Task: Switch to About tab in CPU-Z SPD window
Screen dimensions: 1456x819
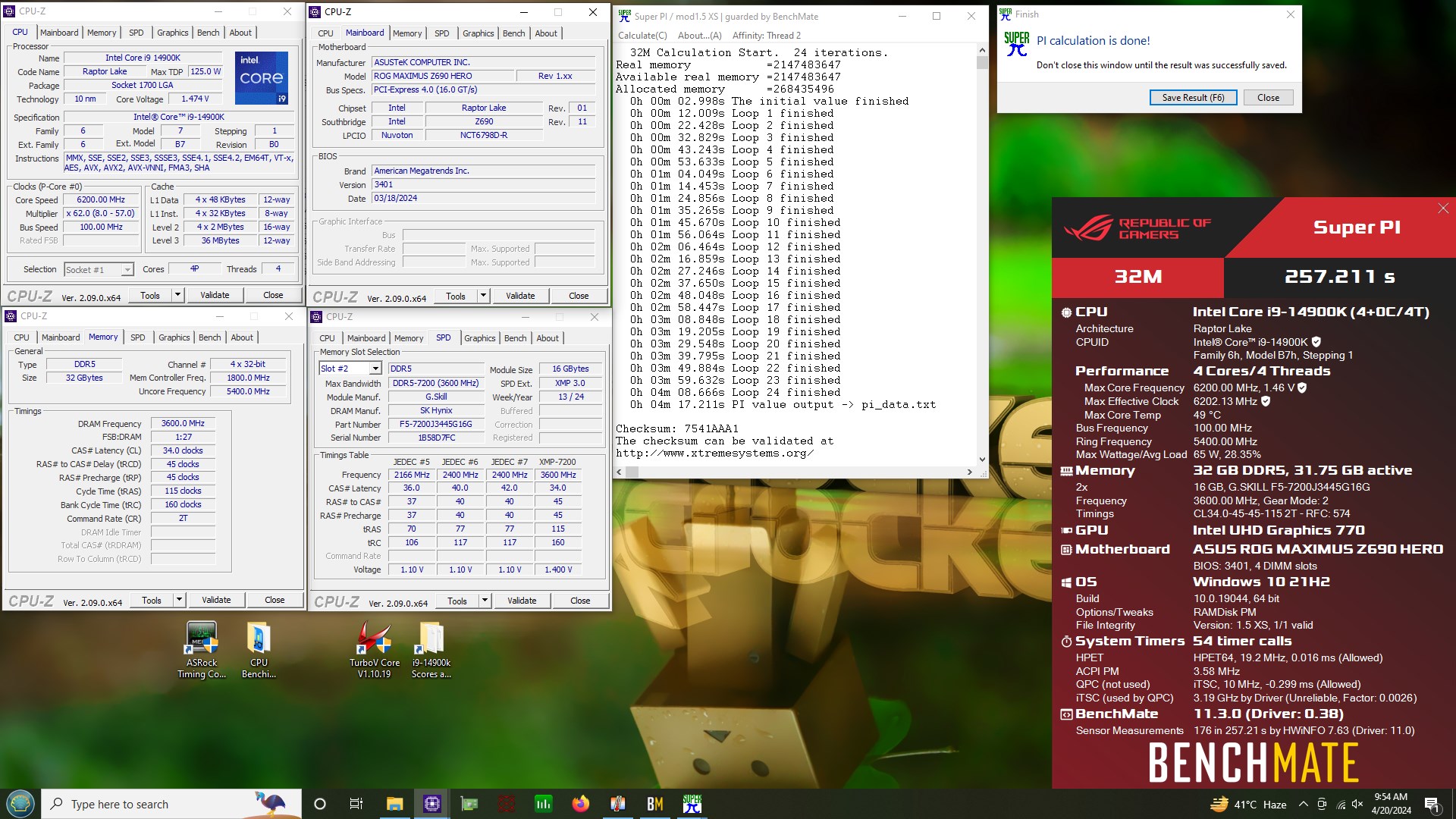Action: click(x=548, y=338)
